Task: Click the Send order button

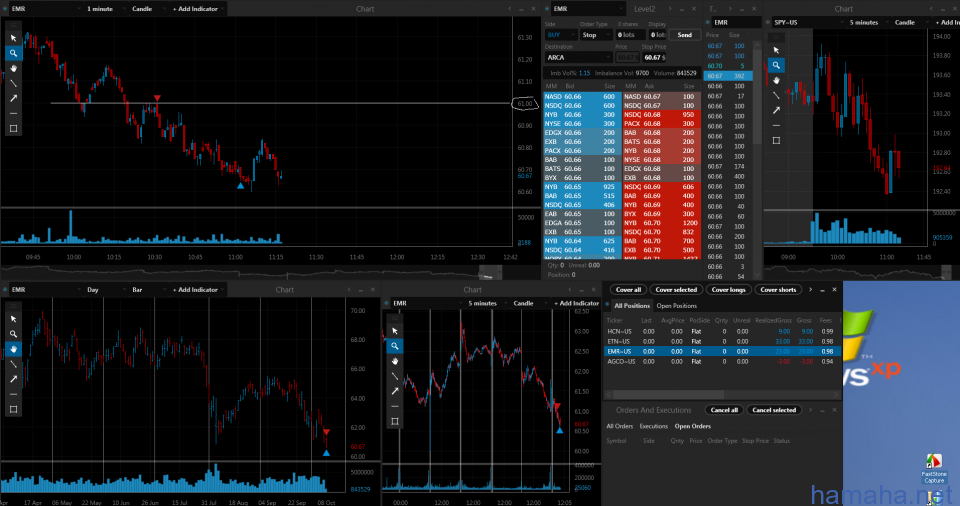Action: click(684, 35)
